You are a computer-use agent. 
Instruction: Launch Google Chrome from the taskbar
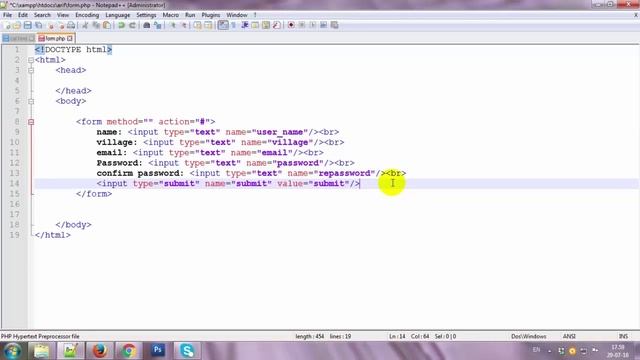click(128, 351)
